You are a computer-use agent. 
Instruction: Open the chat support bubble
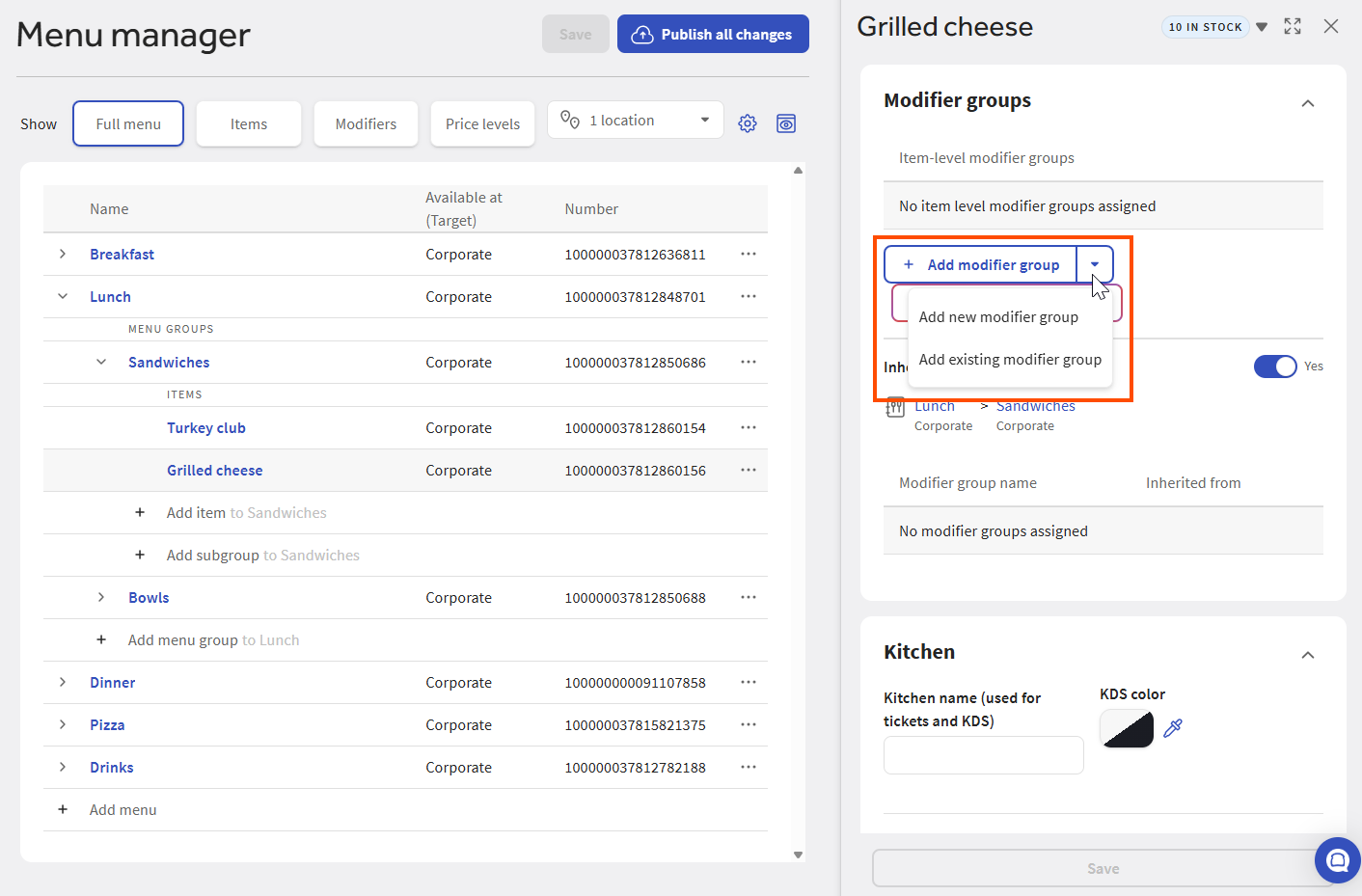point(1337,860)
